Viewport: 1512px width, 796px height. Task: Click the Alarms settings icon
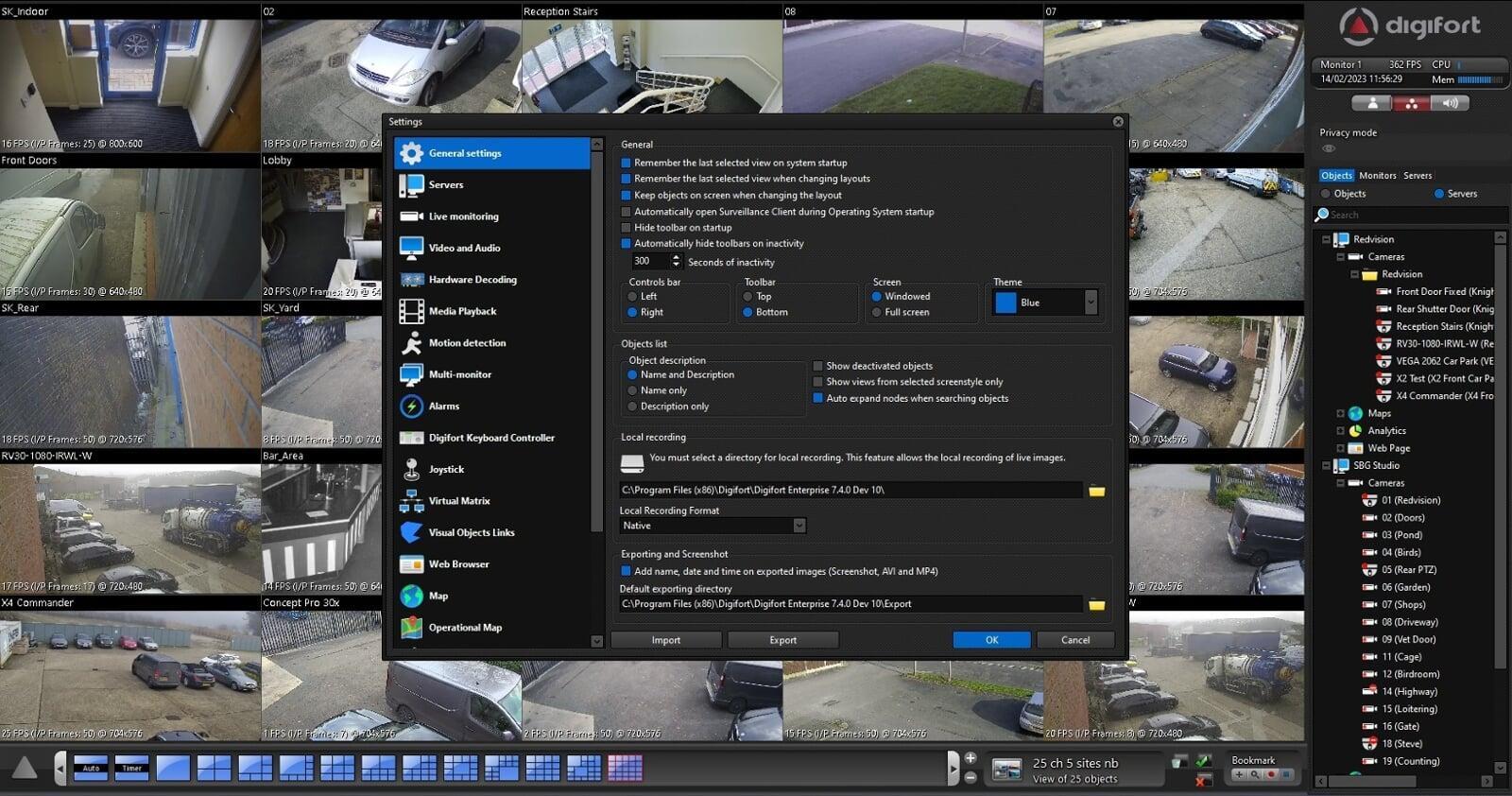(x=411, y=407)
